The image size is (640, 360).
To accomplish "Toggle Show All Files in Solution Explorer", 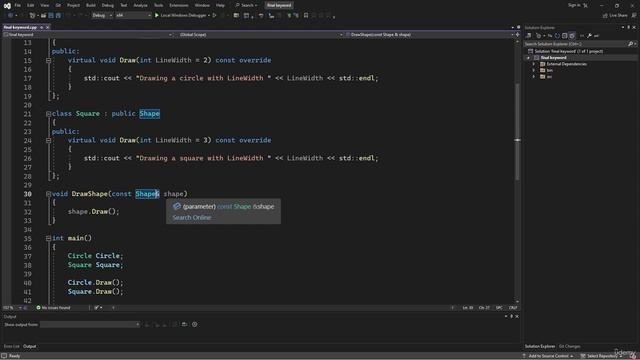I will click(572, 36).
